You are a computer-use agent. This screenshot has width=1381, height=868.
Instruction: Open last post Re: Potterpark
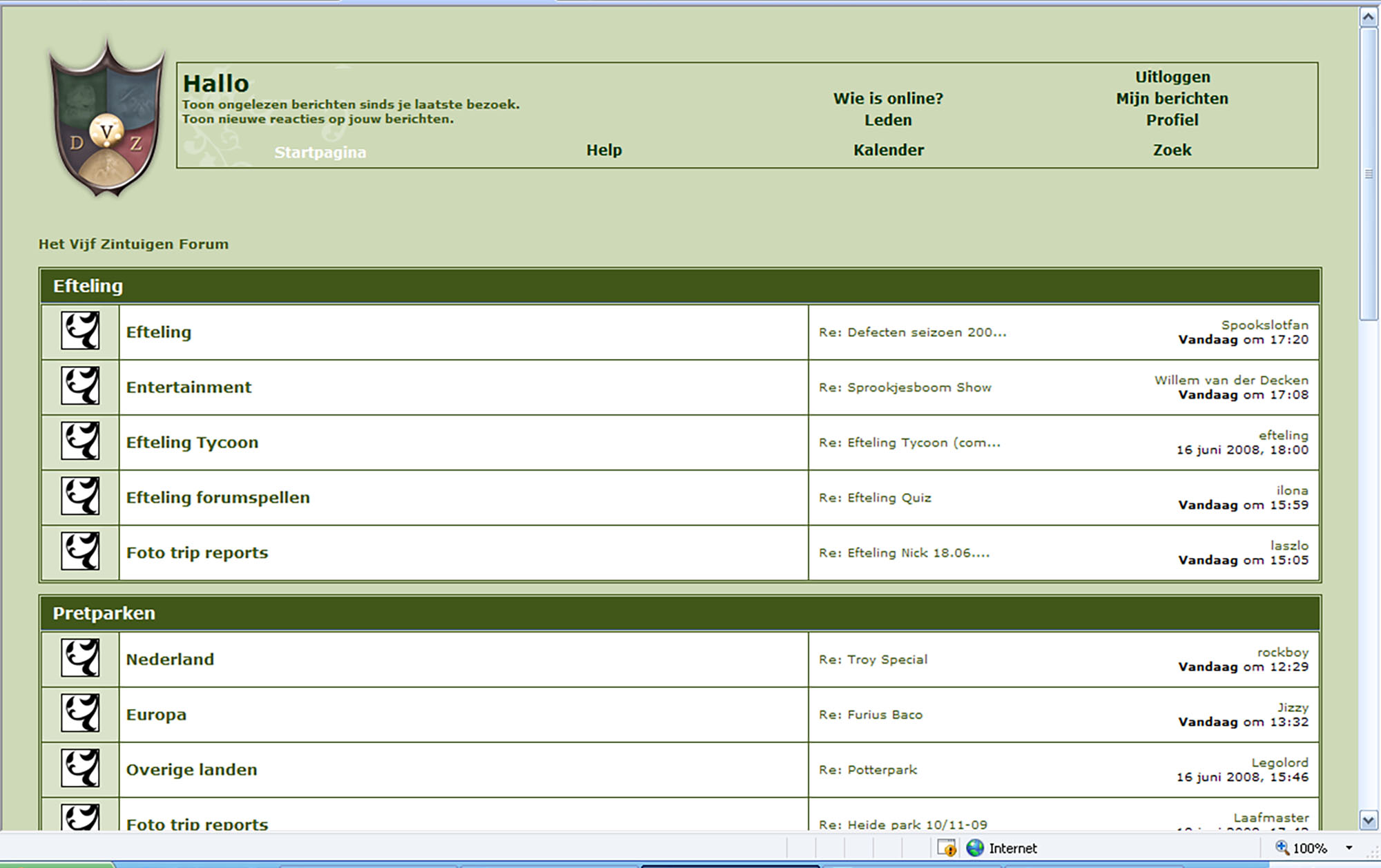868,770
